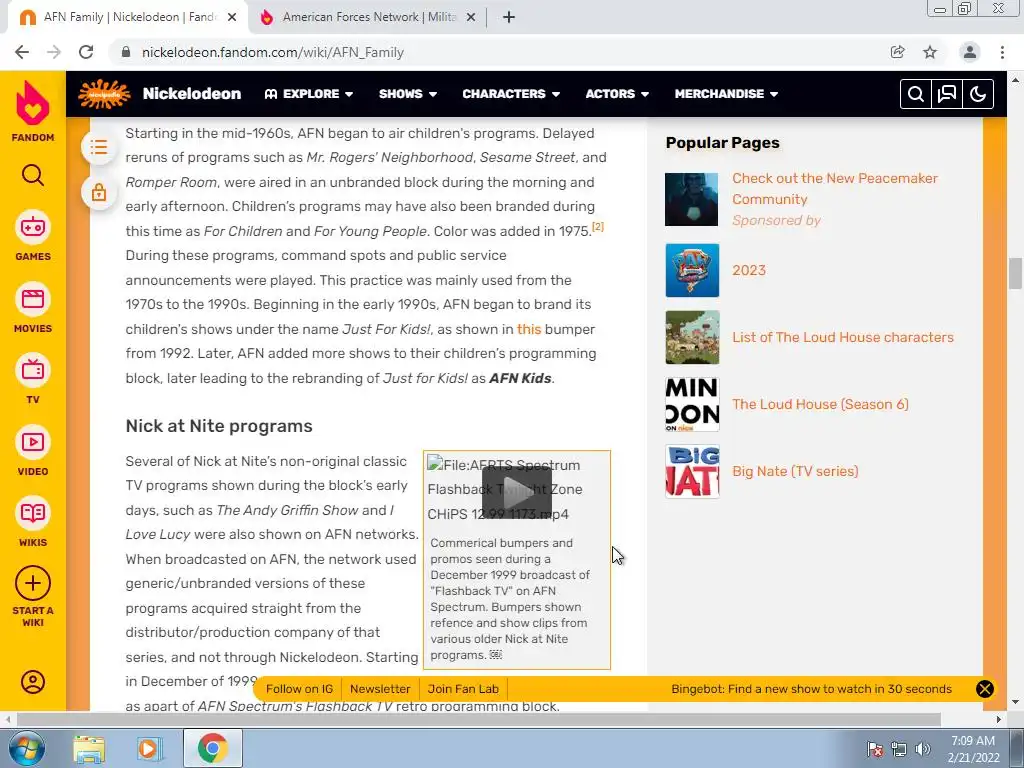Click the Chrome taskbar icon
1024x768 pixels.
(212, 748)
